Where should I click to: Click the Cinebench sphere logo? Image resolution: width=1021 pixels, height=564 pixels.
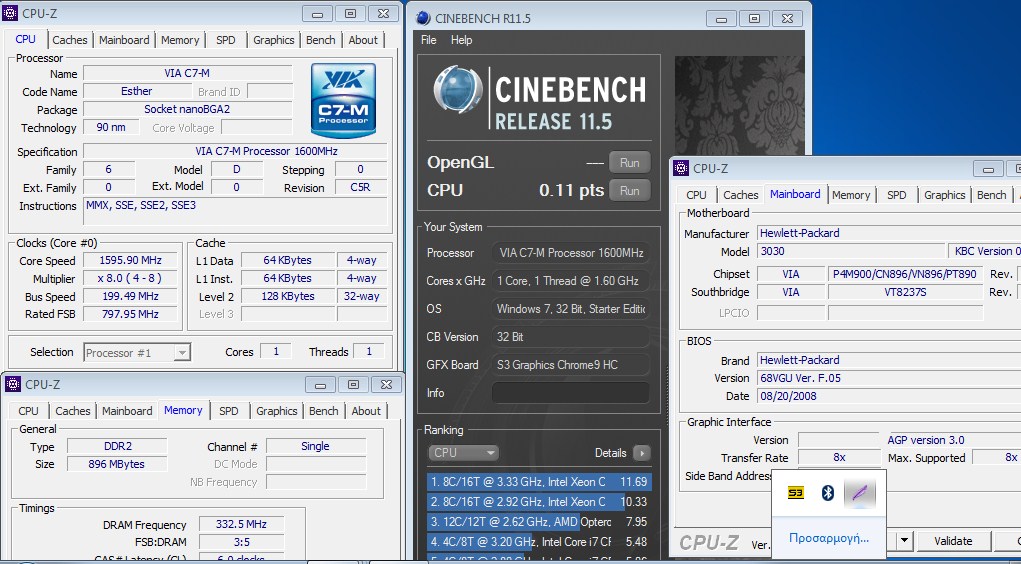click(458, 90)
